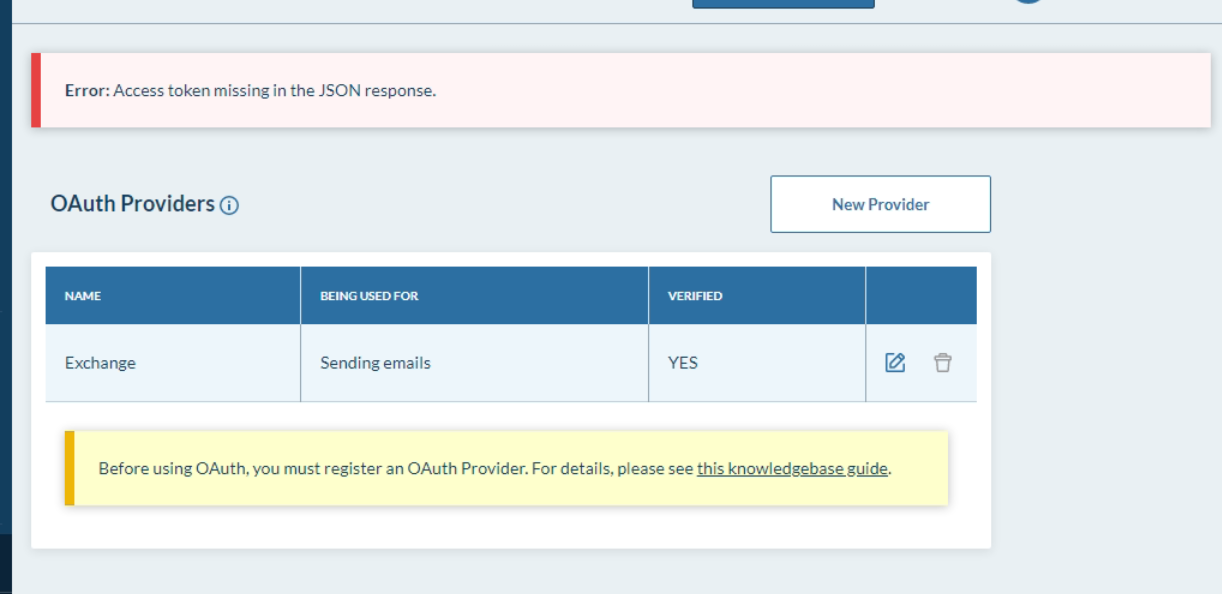Click the YES verified value
The image size is (1222, 594).
coord(683,363)
